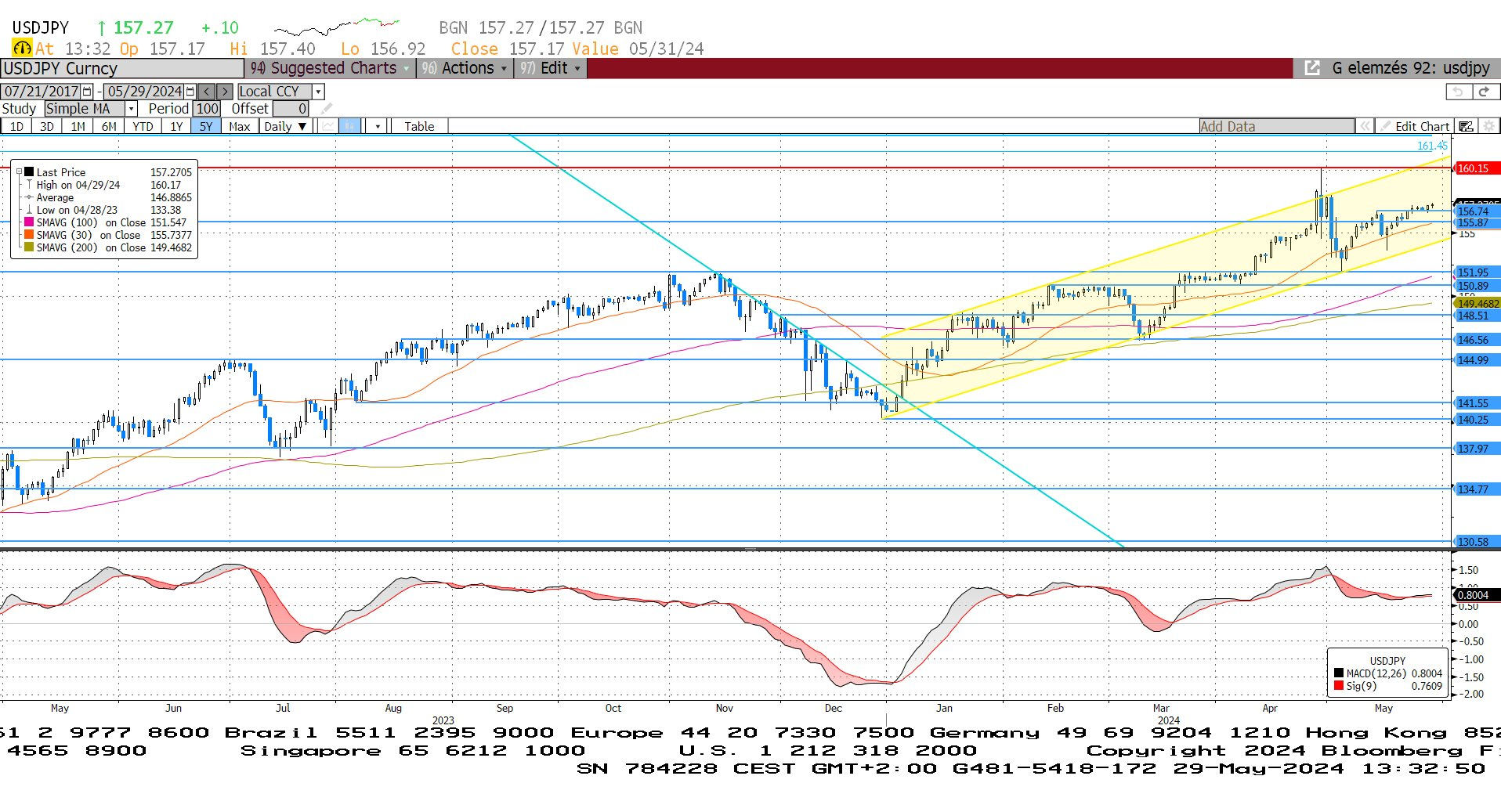Click the intraday sparkline in header
The image size is (1501, 812).
tap(337, 27)
